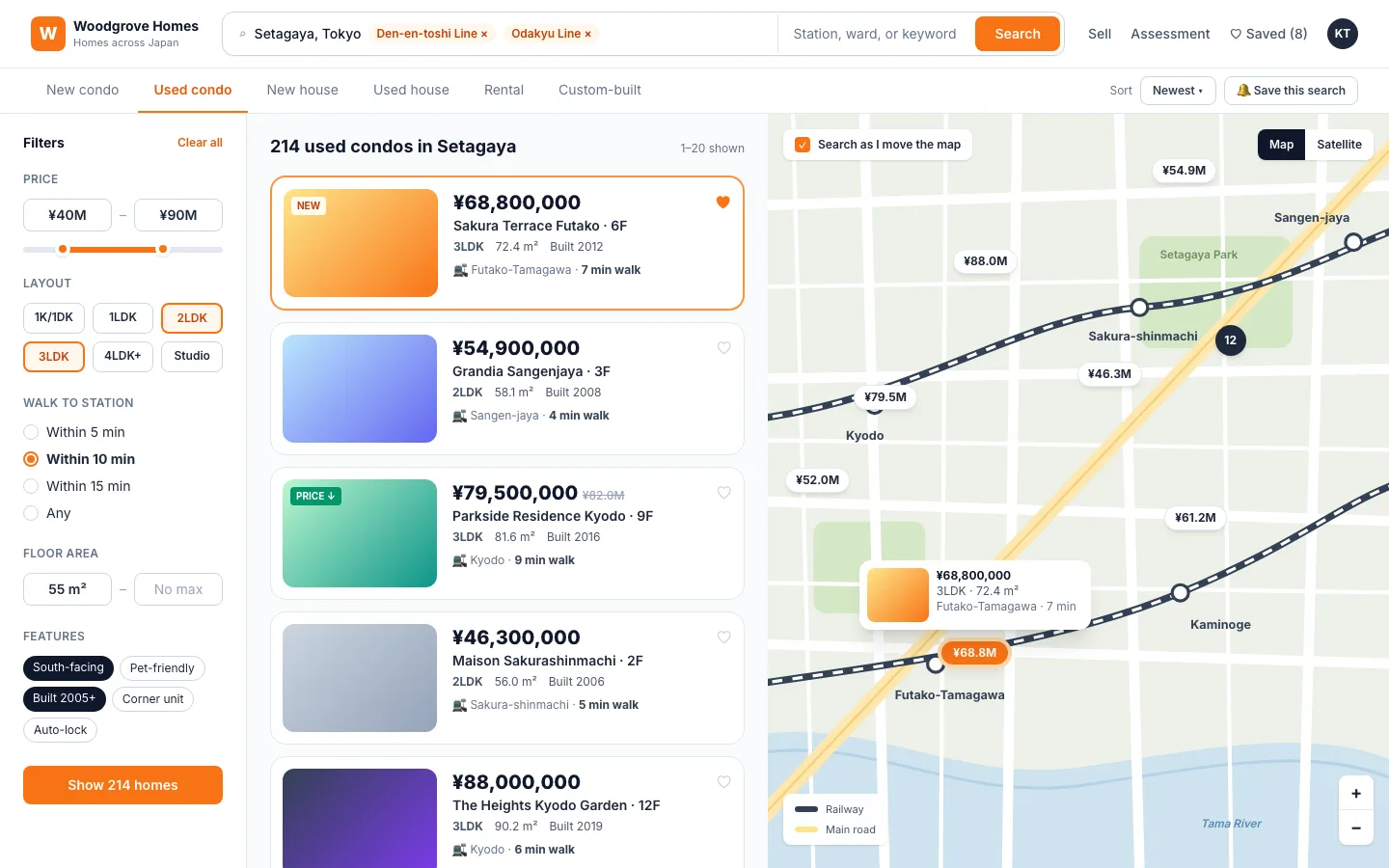Screen dimensions: 1389x868
Task: Zoom out the map with minus button
Action: pyautogui.click(x=1356, y=827)
